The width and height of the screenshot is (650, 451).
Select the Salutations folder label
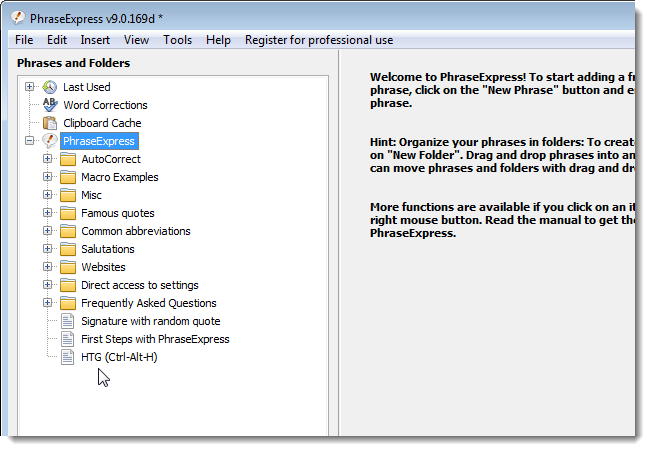[108, 249]
